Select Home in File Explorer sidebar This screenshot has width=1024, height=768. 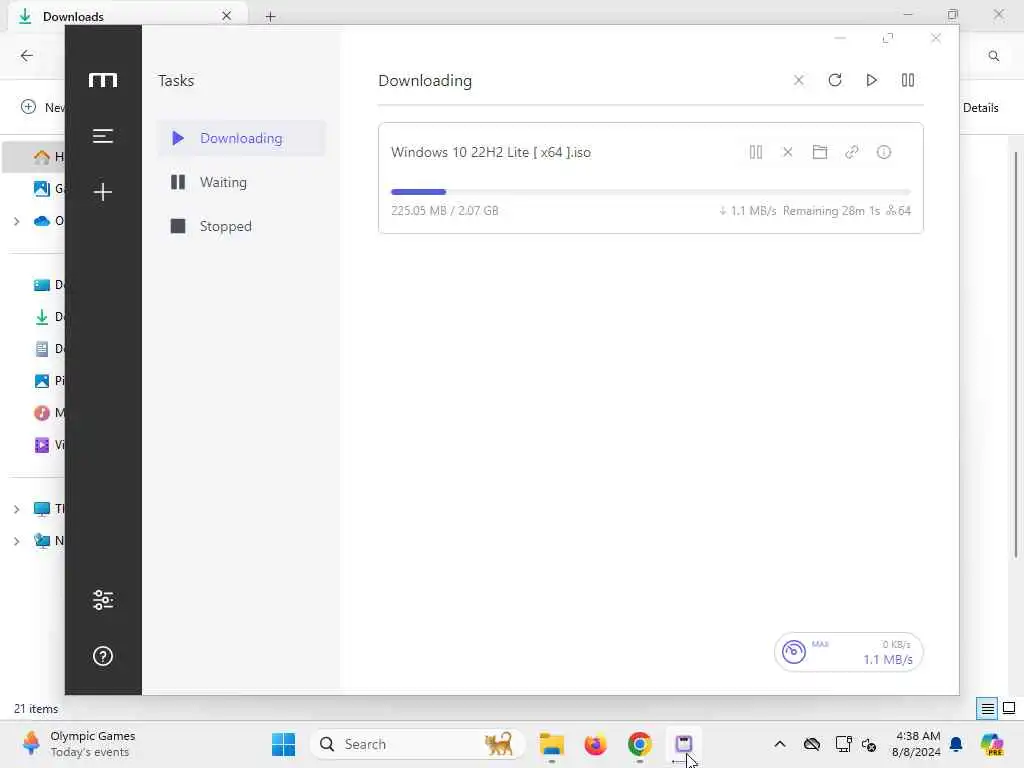coord(33,157)
